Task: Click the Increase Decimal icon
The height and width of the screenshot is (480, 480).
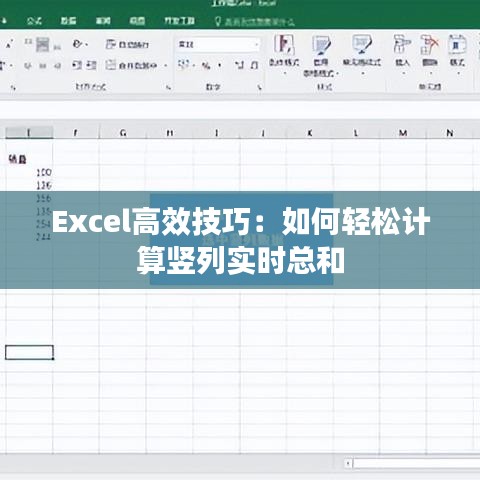Action: [239, 65]
